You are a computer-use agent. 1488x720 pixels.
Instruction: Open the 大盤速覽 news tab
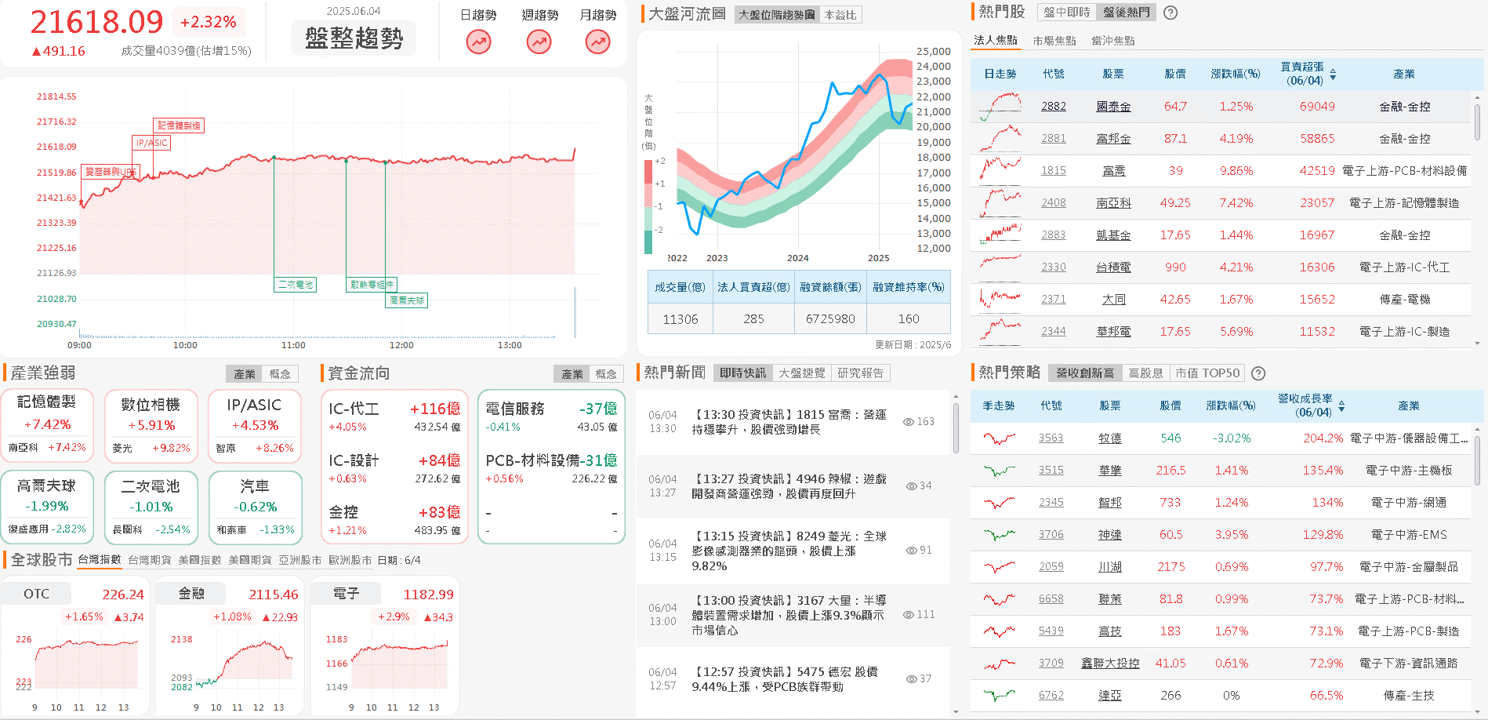[x=802, y=373]
